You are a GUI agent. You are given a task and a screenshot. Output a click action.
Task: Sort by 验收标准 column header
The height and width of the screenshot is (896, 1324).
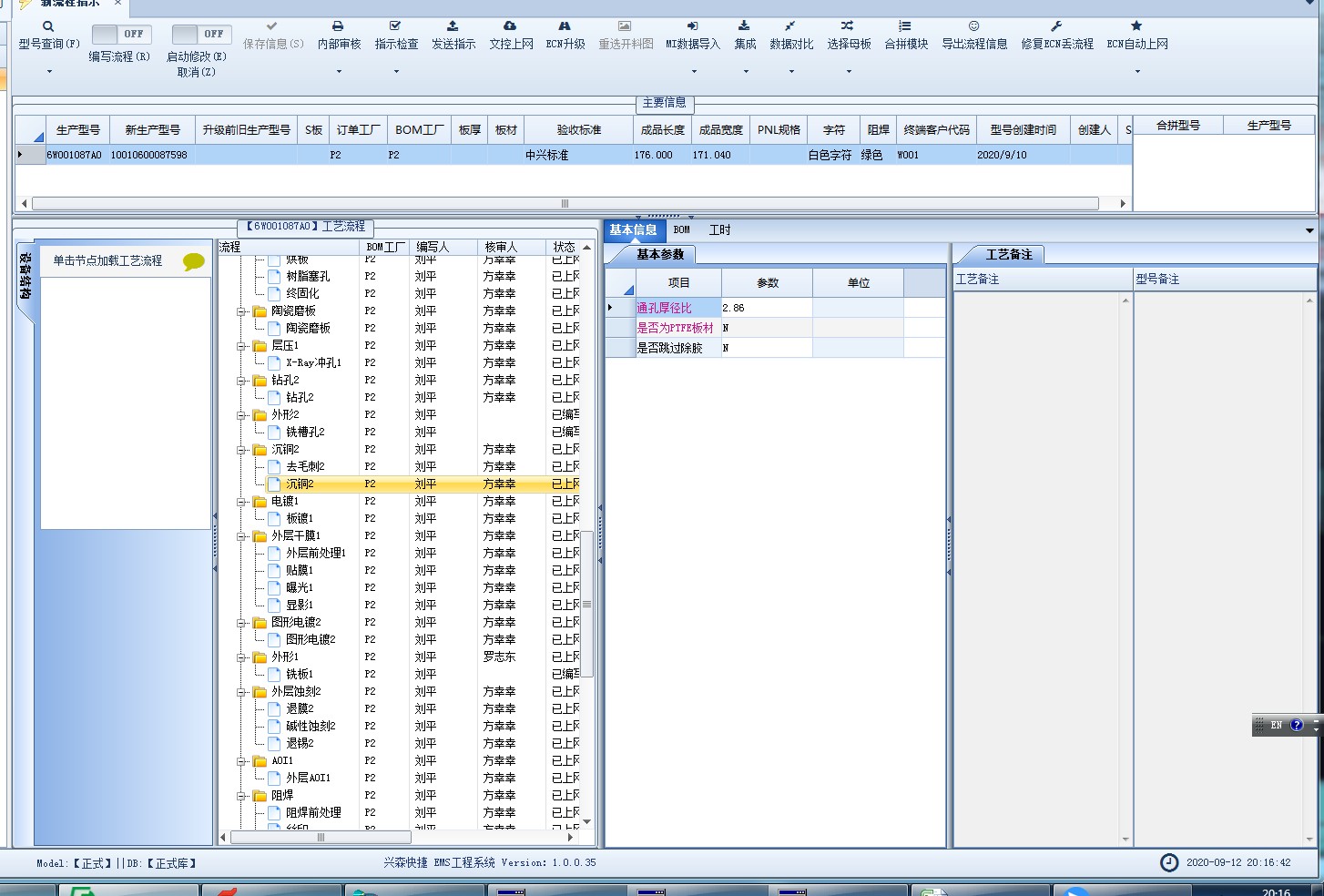point(579,130)
